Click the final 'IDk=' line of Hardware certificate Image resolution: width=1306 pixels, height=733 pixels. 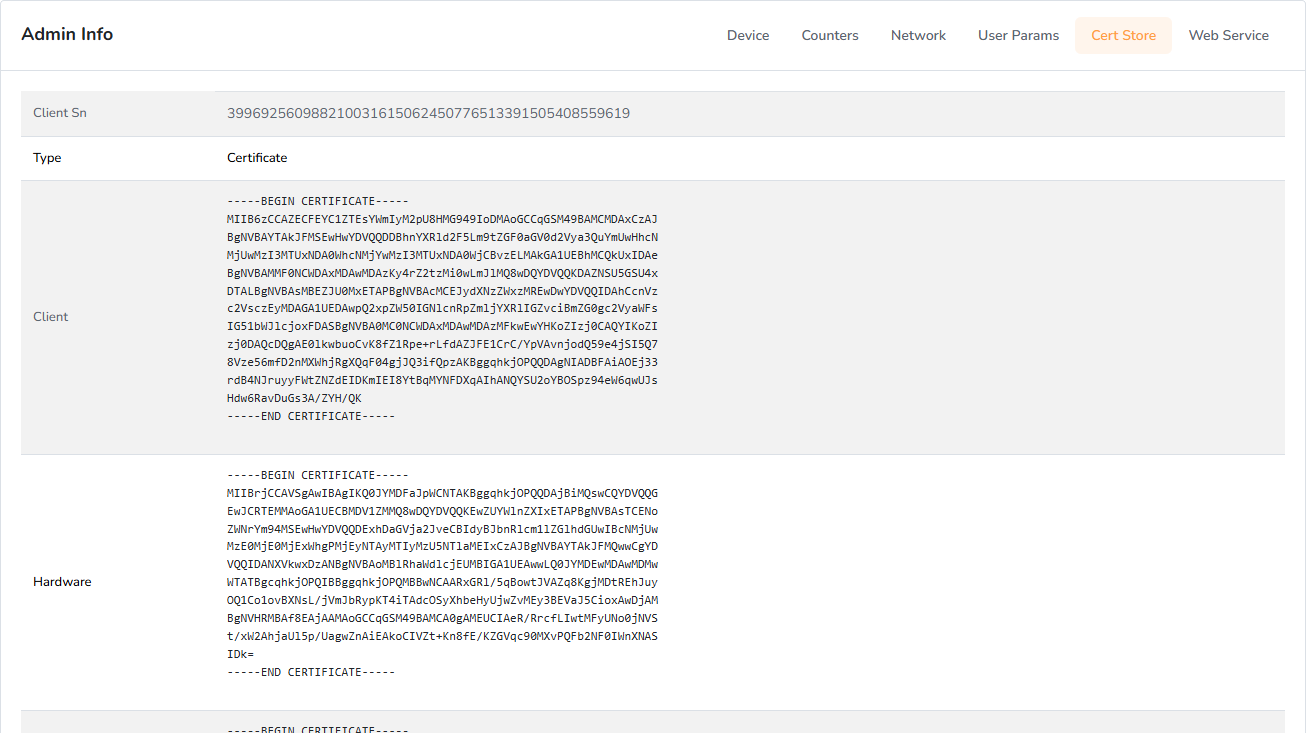(240, 654)
